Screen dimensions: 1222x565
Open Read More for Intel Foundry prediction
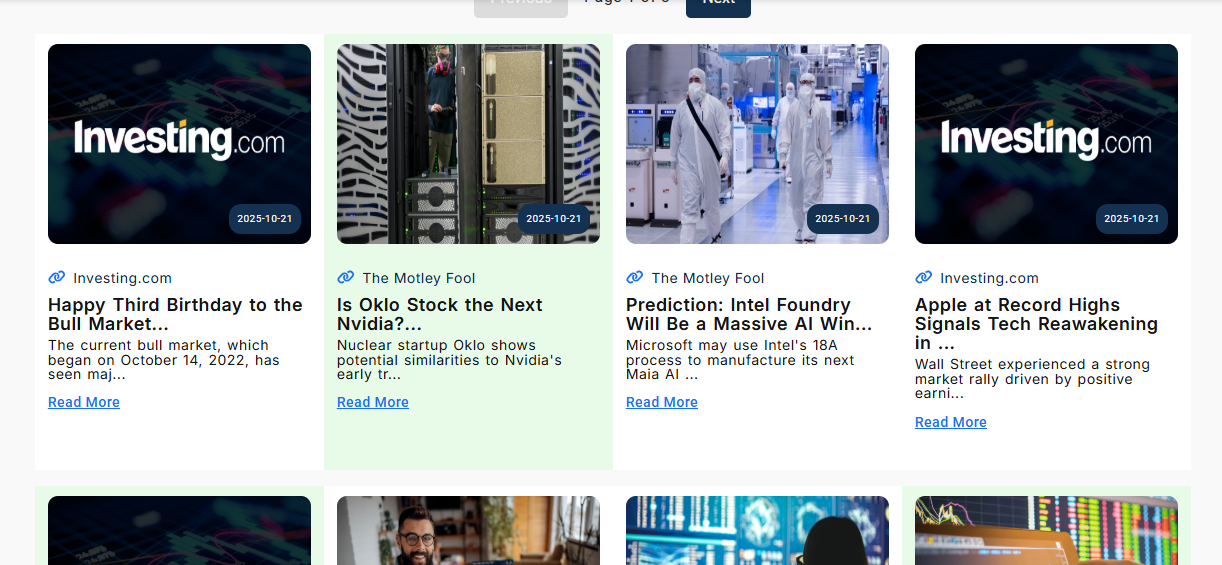pyautogui.click(x=662, y=402)
